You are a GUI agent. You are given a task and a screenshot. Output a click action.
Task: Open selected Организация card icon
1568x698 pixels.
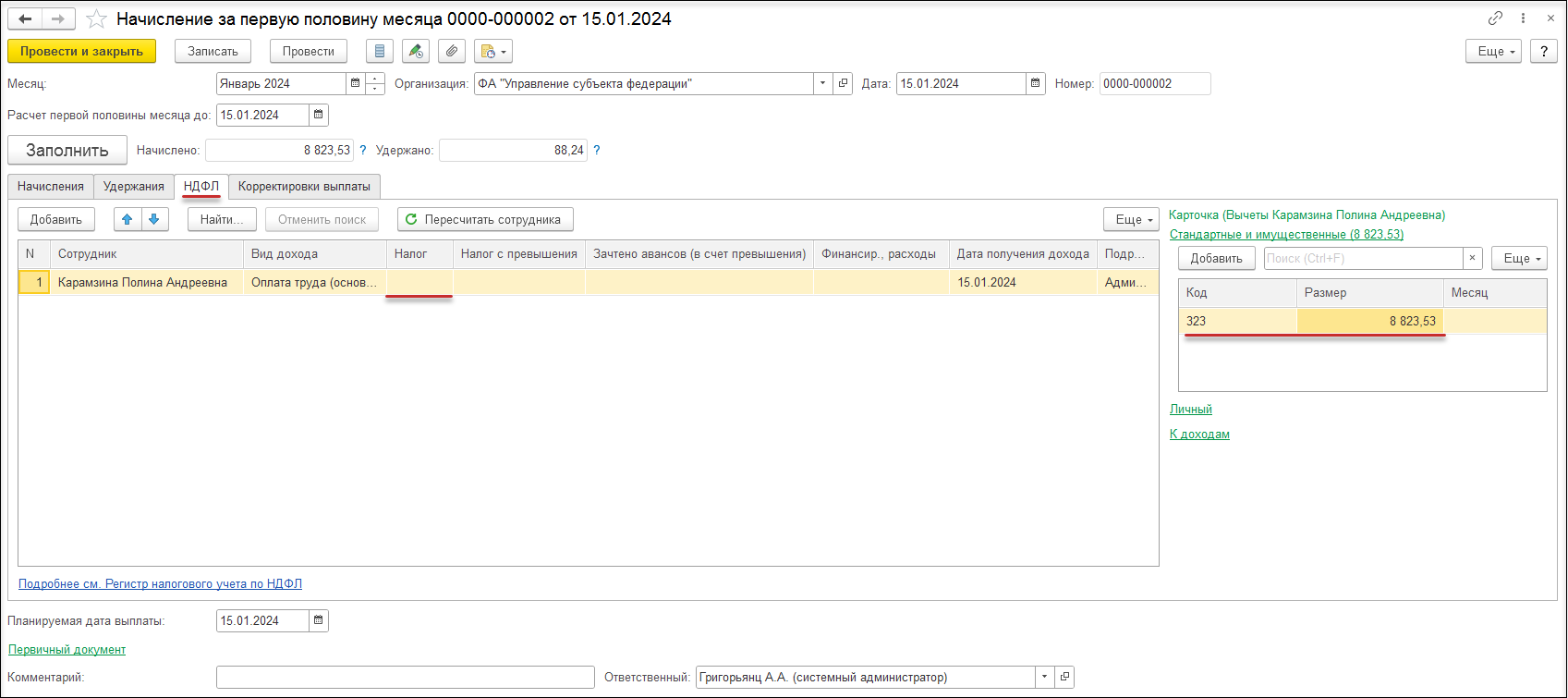tap(843, 83)
